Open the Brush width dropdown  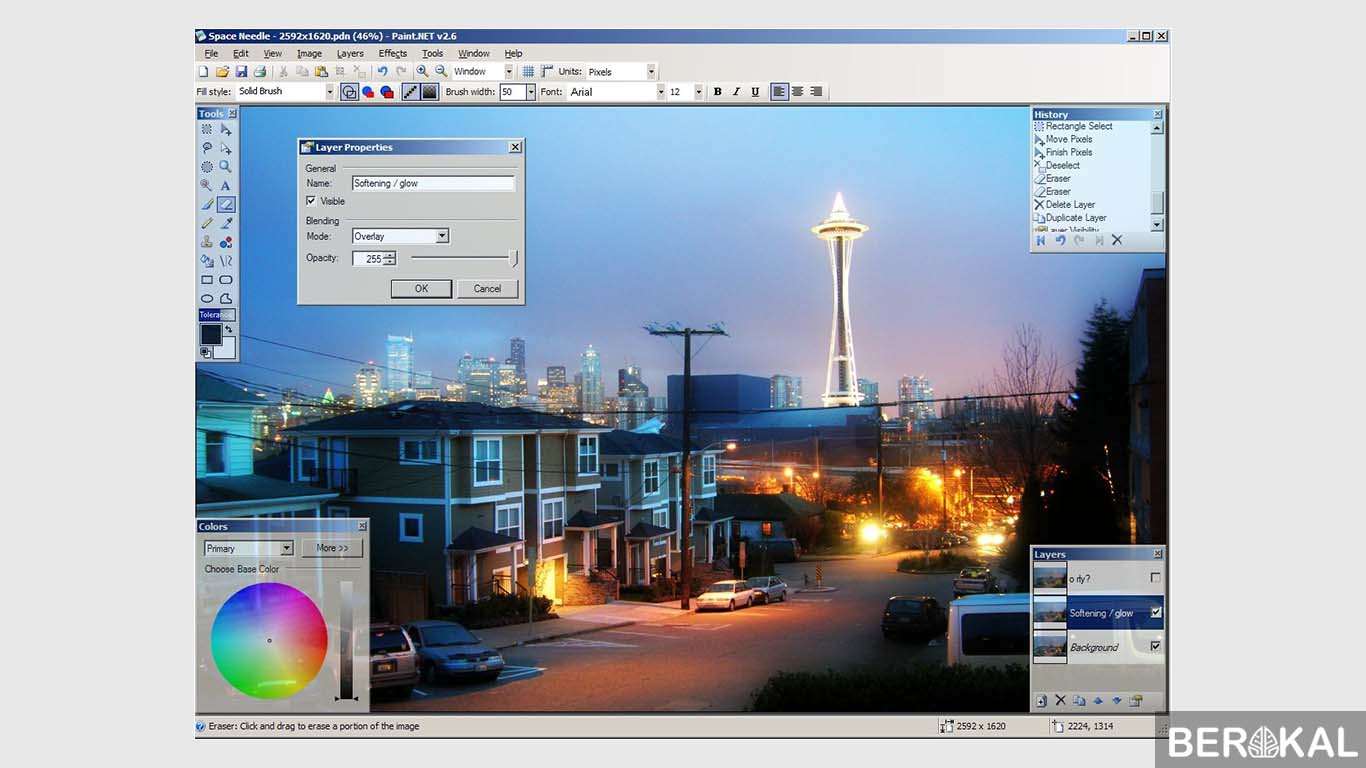coord(531,92)
